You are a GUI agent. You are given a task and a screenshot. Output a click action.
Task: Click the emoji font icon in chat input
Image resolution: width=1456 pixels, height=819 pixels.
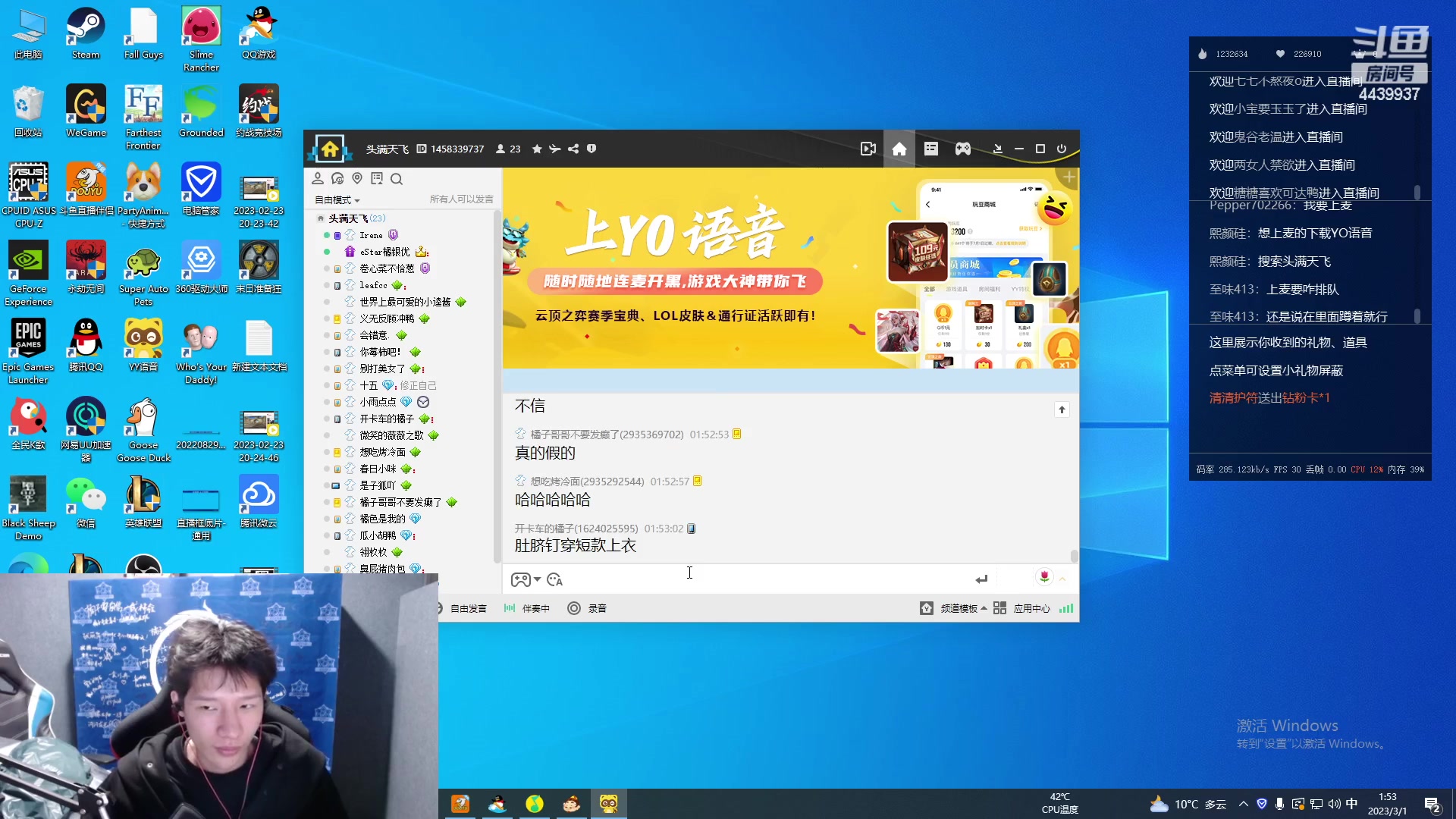pos(554,579)
